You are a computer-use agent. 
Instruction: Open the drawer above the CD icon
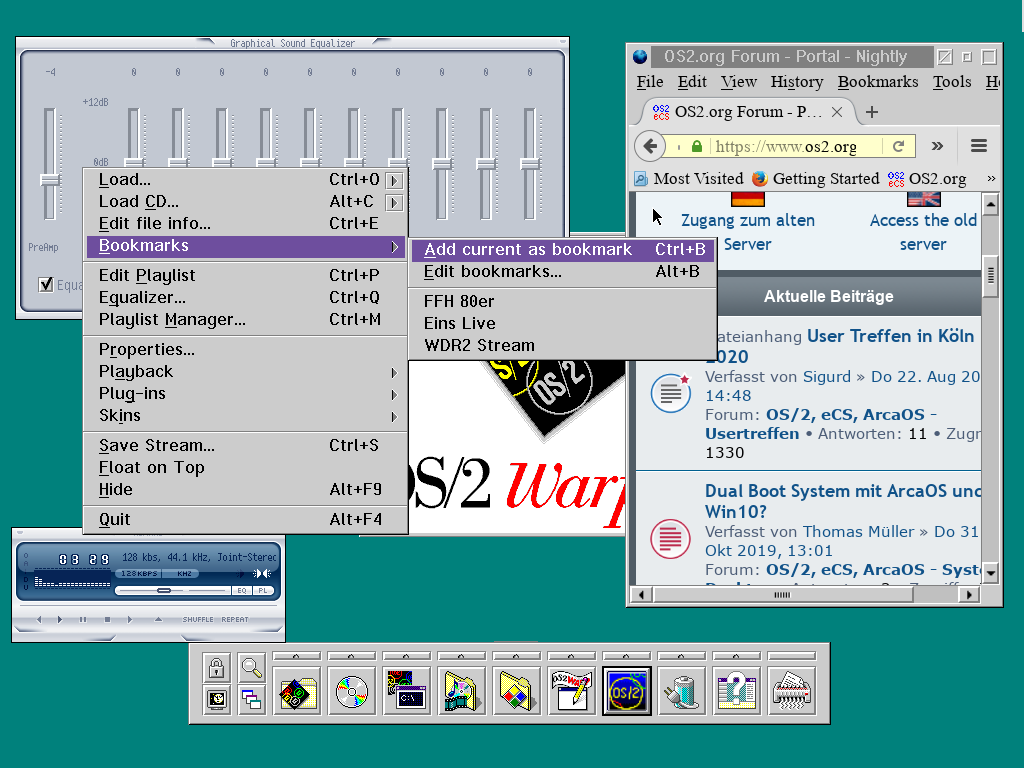pos(351,656)
